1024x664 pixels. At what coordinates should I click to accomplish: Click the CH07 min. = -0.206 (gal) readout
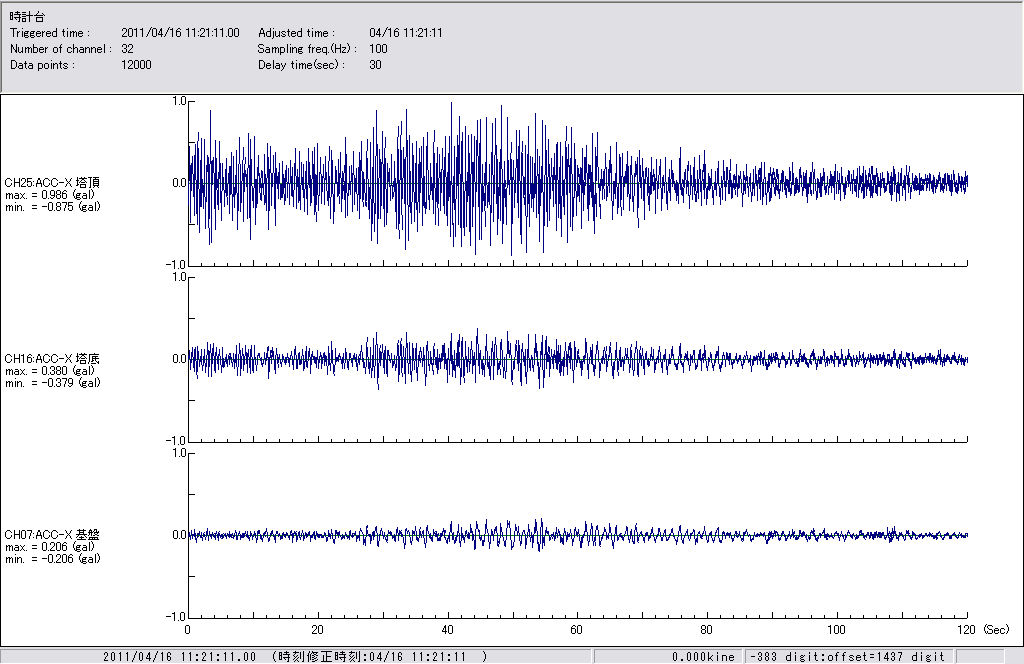click(x=51, y=559)
